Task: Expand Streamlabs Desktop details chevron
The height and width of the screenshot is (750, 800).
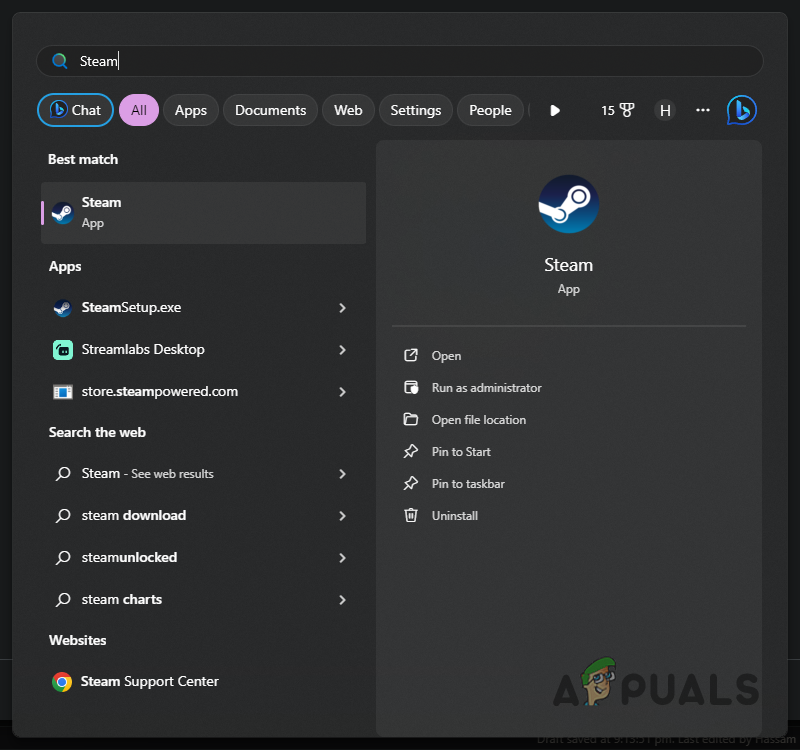Action: point(342,349)
